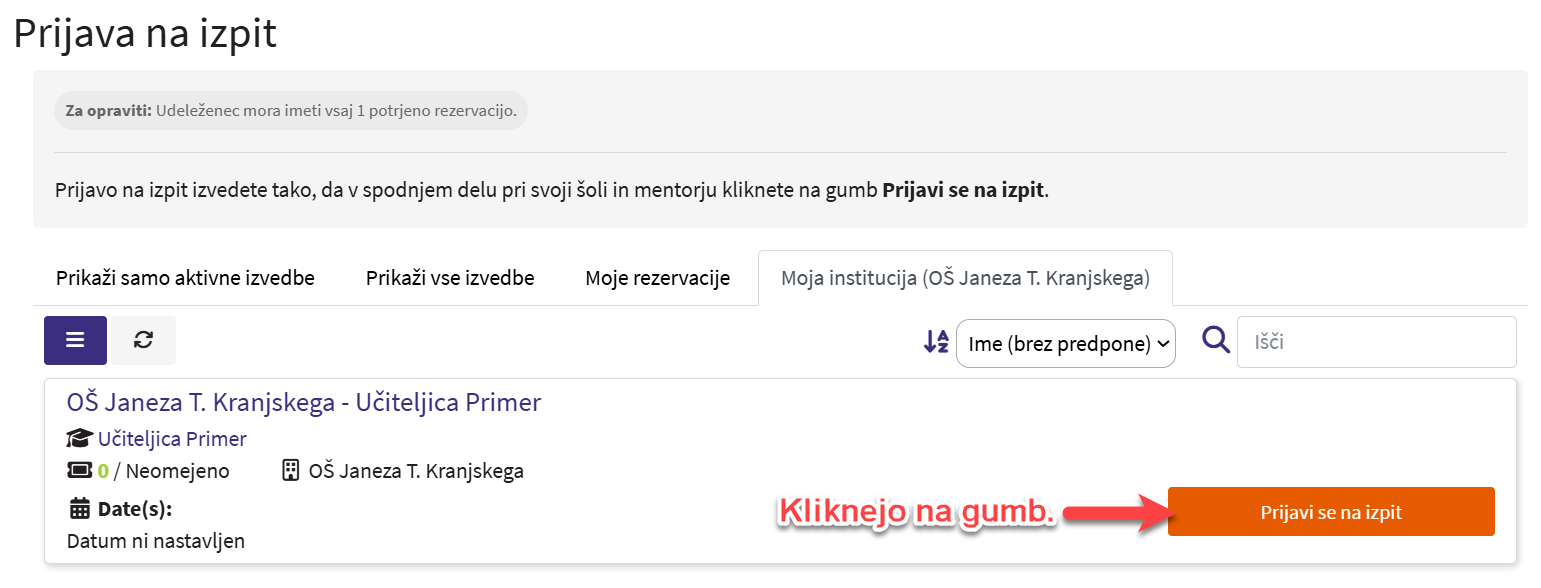Select the 'Moja institucija' tab
The height and width of the screenshot is (588, 1541).
click(x=964, y=278)
